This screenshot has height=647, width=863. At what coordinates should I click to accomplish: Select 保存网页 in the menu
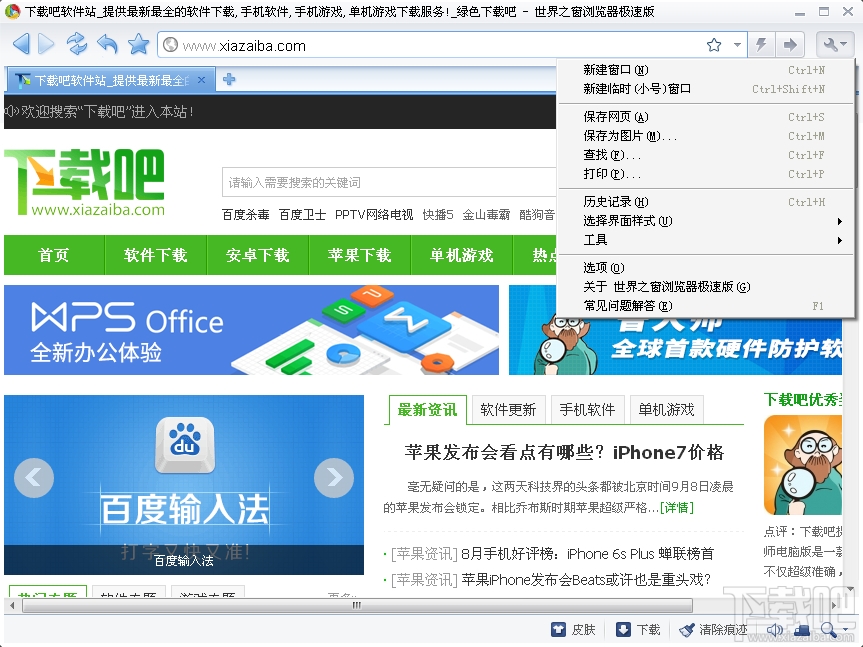tap(706, 117)
